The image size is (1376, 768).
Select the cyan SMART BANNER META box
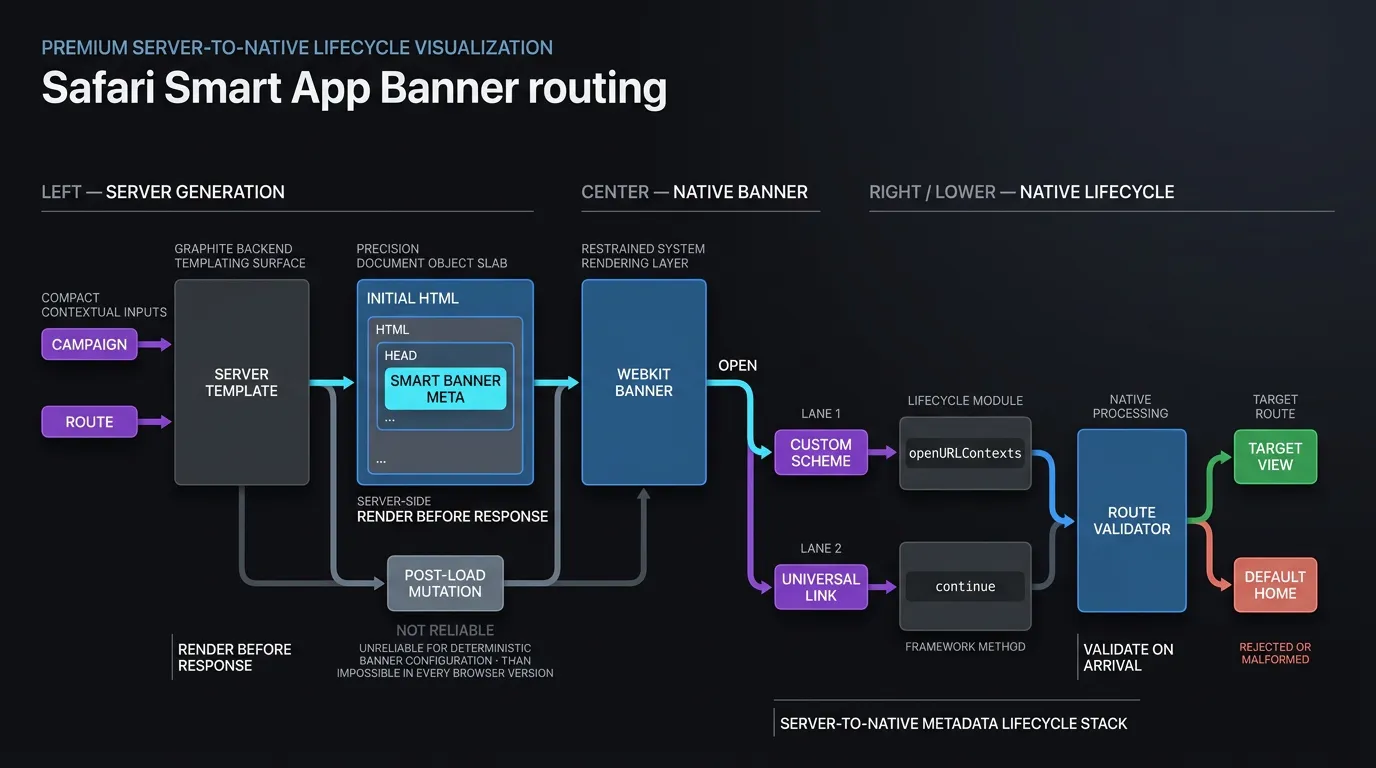point(445,389)
